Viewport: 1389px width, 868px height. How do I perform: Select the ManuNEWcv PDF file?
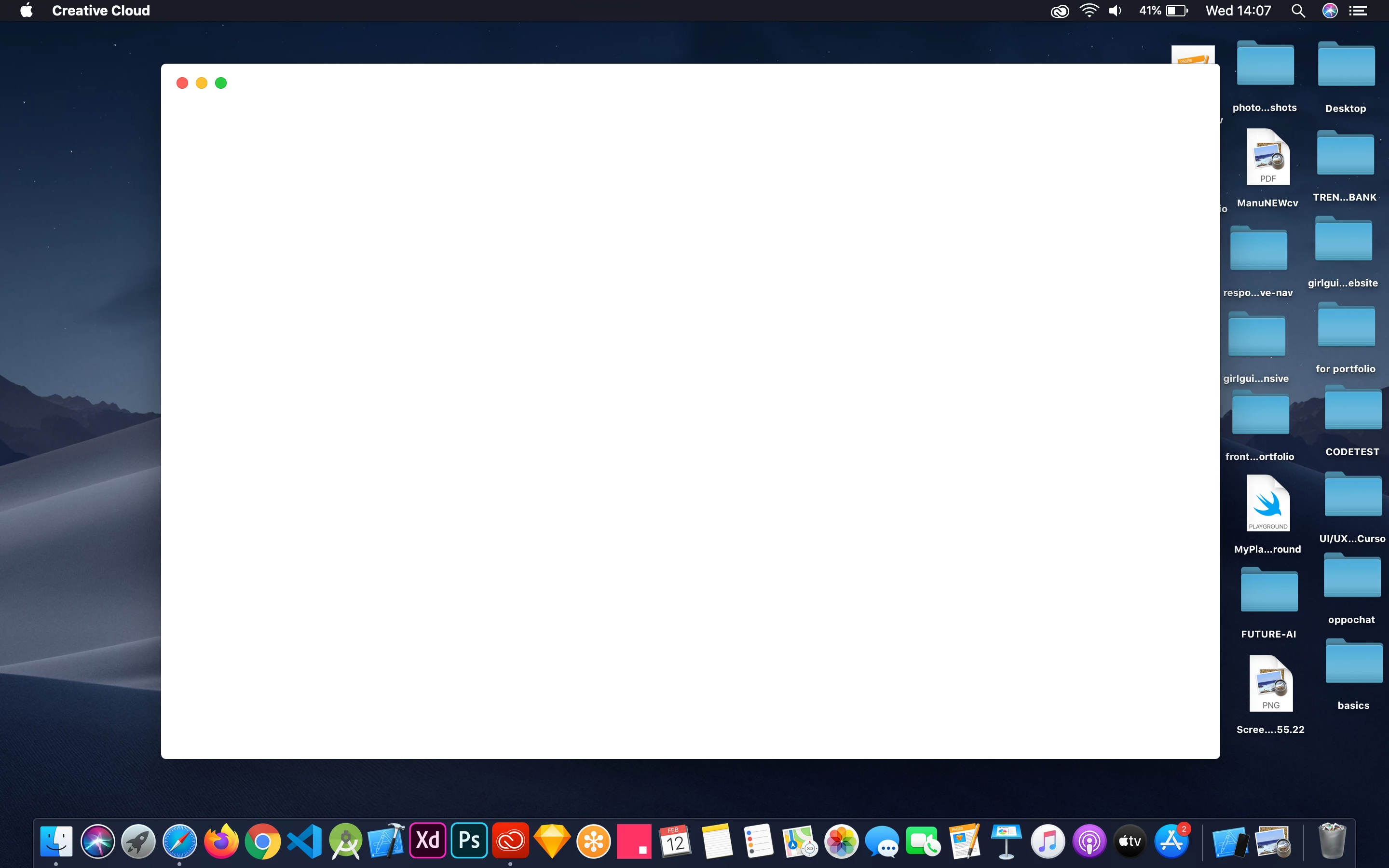1267,158
